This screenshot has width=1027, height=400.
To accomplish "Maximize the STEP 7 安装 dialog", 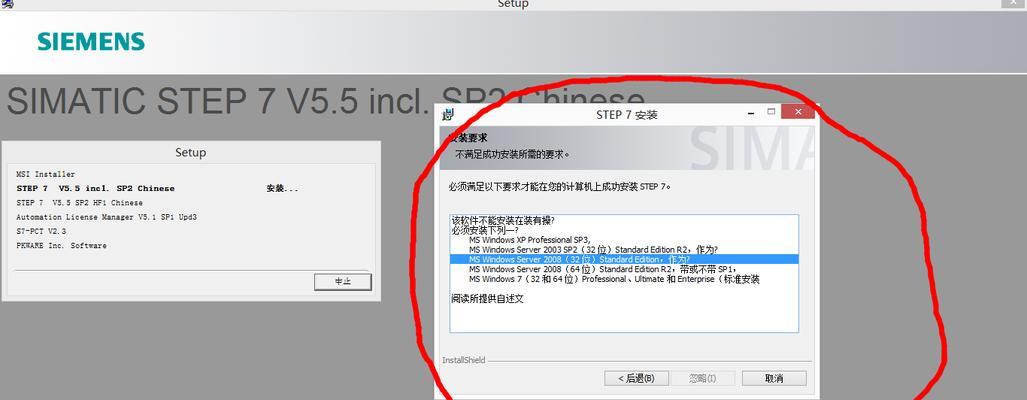I will pos(771,112).
